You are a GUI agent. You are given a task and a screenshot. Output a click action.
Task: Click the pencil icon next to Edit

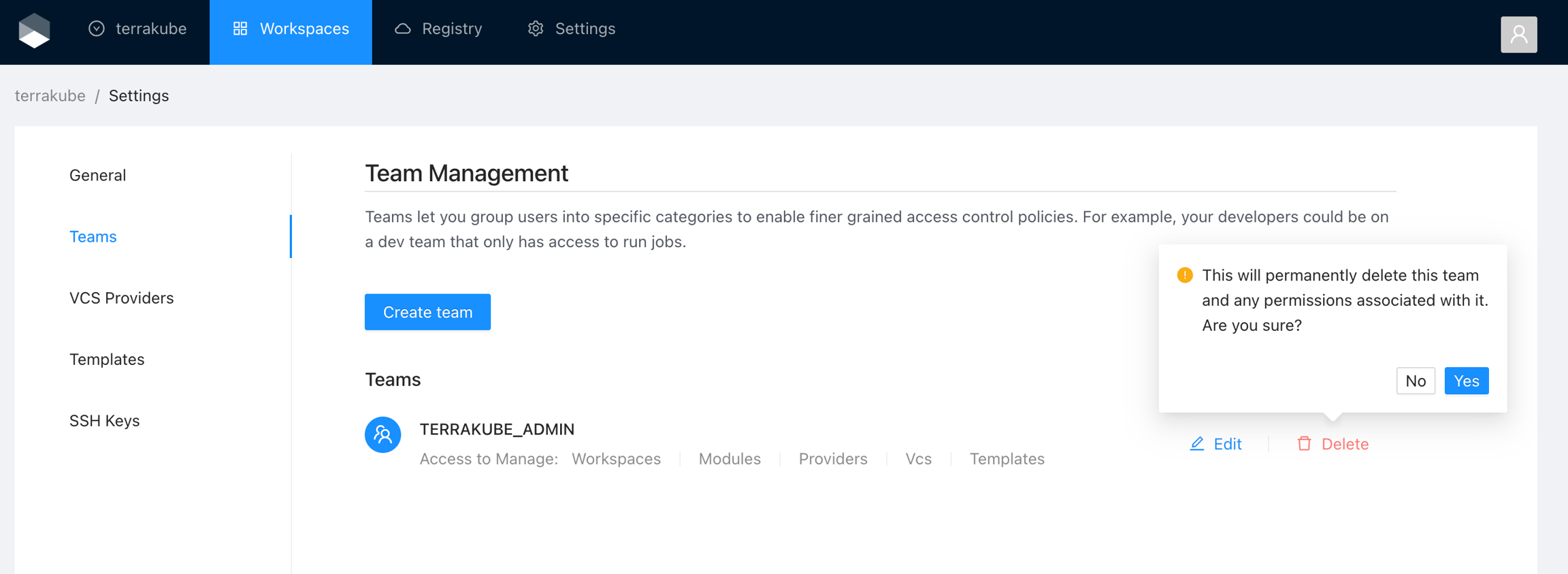pos(1196,444)
